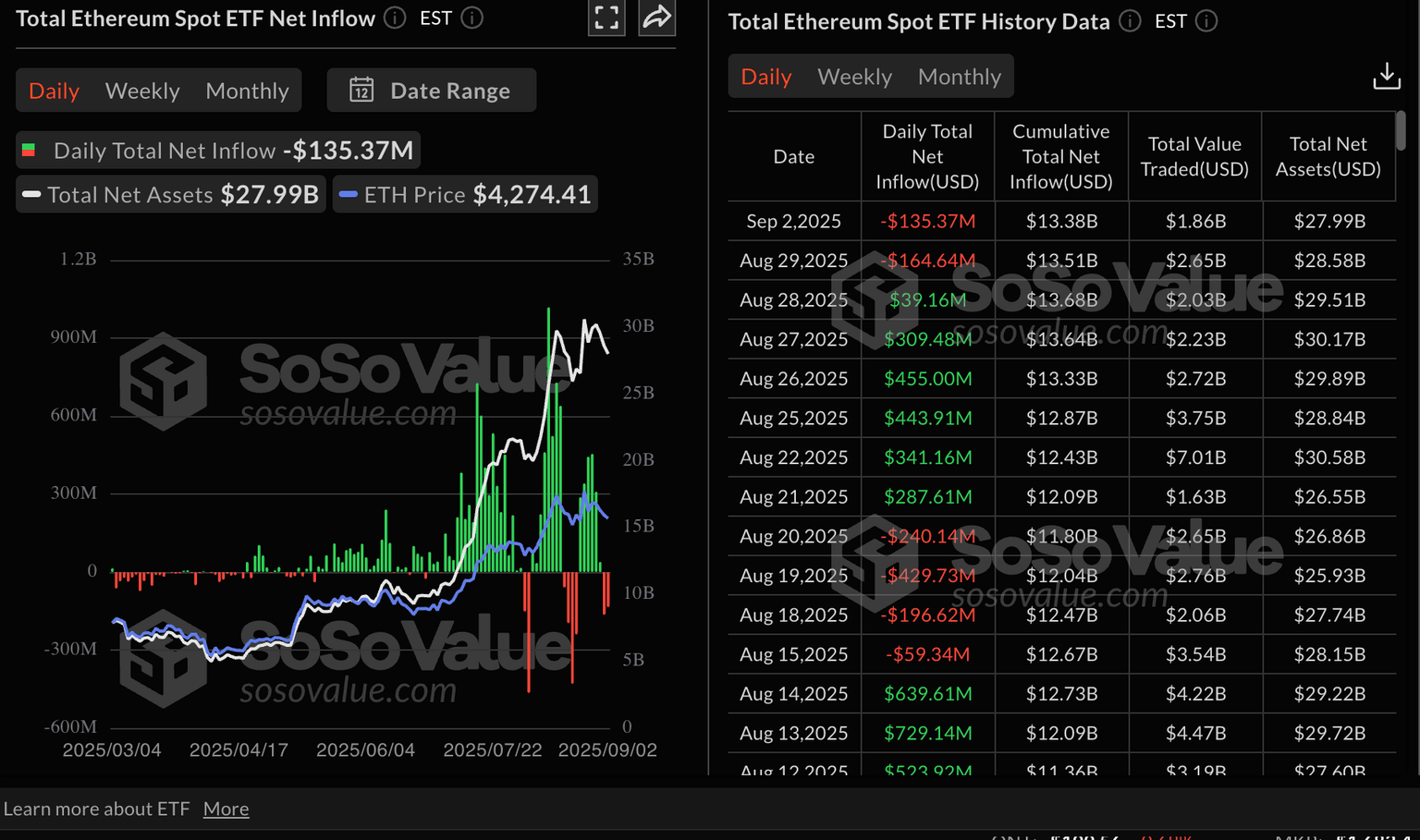The height and width of the screenshot is (840, 1420).
Task: Click info icon beside EST in history panel
Action: [1206, 21]
